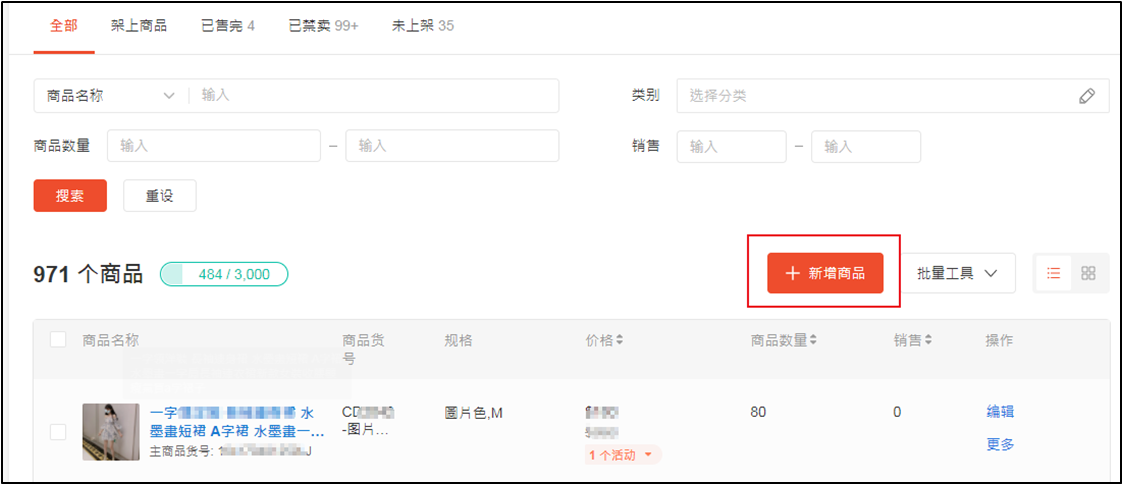Click the quantity value 80

click(x=758, y=413)
